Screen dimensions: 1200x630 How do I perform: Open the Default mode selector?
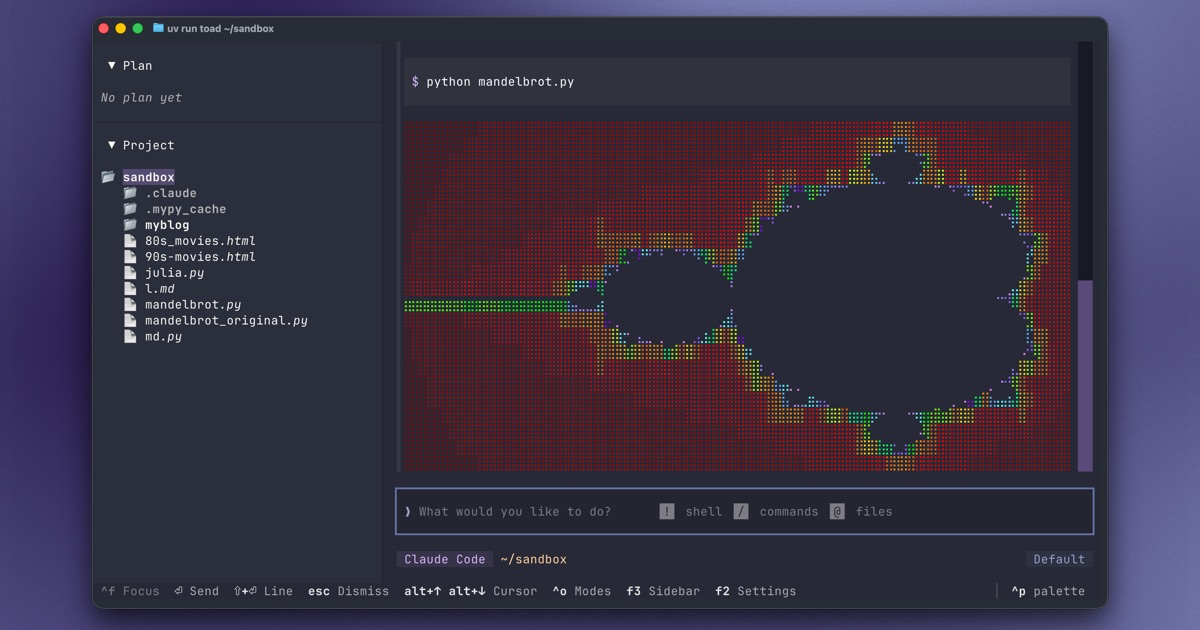coord(1059,559)
